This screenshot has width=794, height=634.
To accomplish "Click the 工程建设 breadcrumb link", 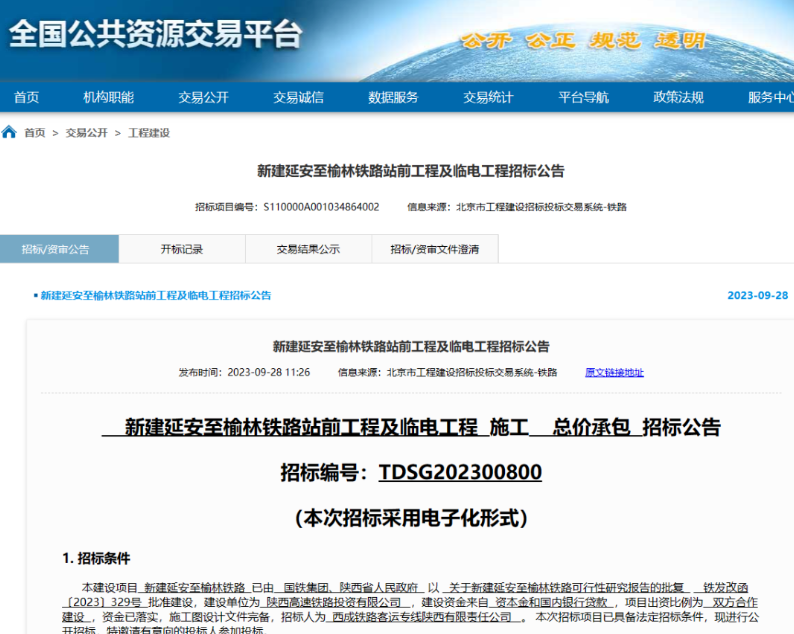I will tap(149, 133).
